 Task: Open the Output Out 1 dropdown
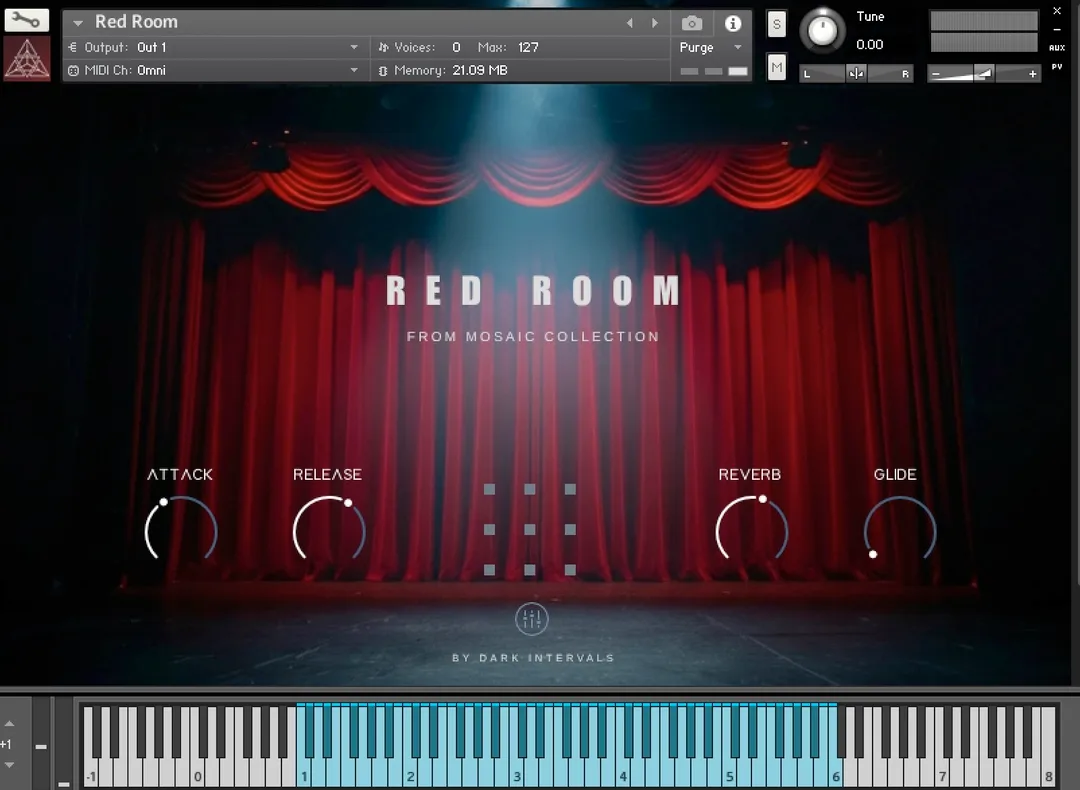[x=353, y=48]
